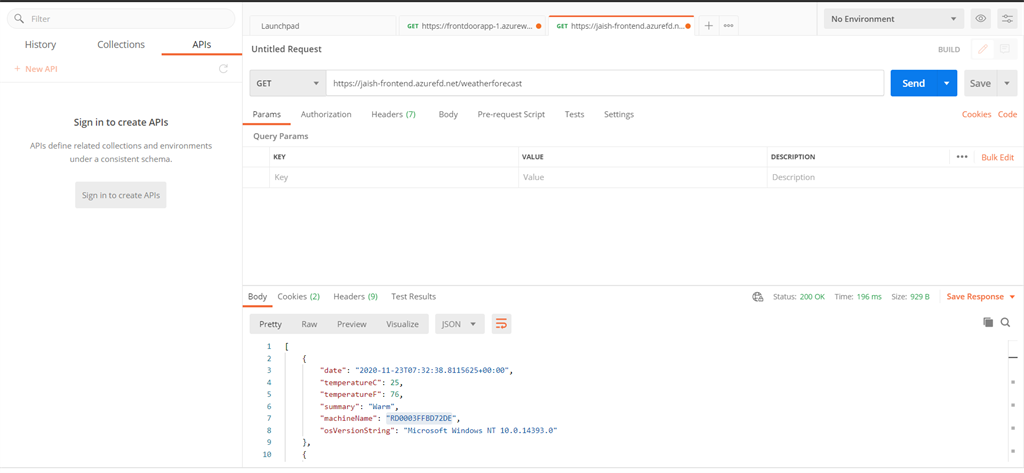Screen dimensions: 1024x473
Task: Click the Key cell in query params
Action: coord(393,177)
